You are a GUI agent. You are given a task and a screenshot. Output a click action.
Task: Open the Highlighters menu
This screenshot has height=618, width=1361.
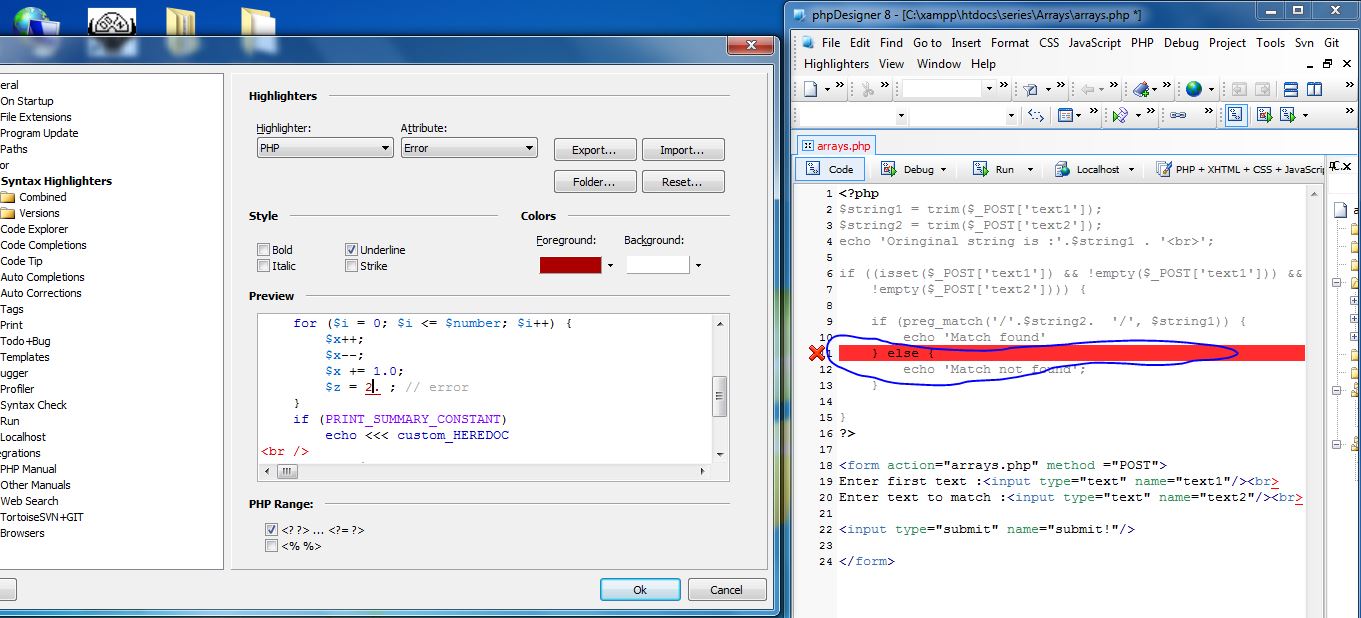[x=836, y=64]
